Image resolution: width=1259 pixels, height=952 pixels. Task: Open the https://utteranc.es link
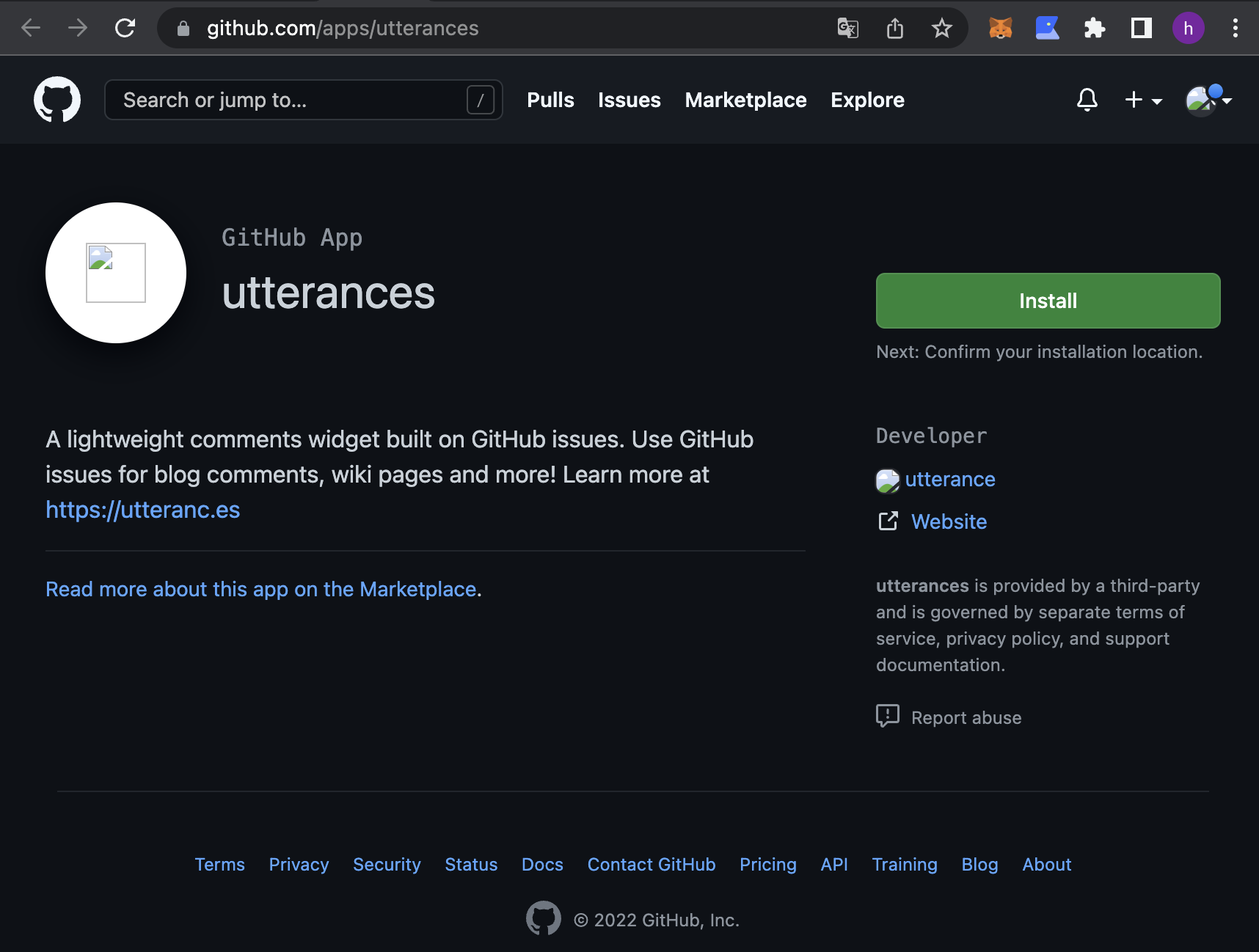(143, 510)
